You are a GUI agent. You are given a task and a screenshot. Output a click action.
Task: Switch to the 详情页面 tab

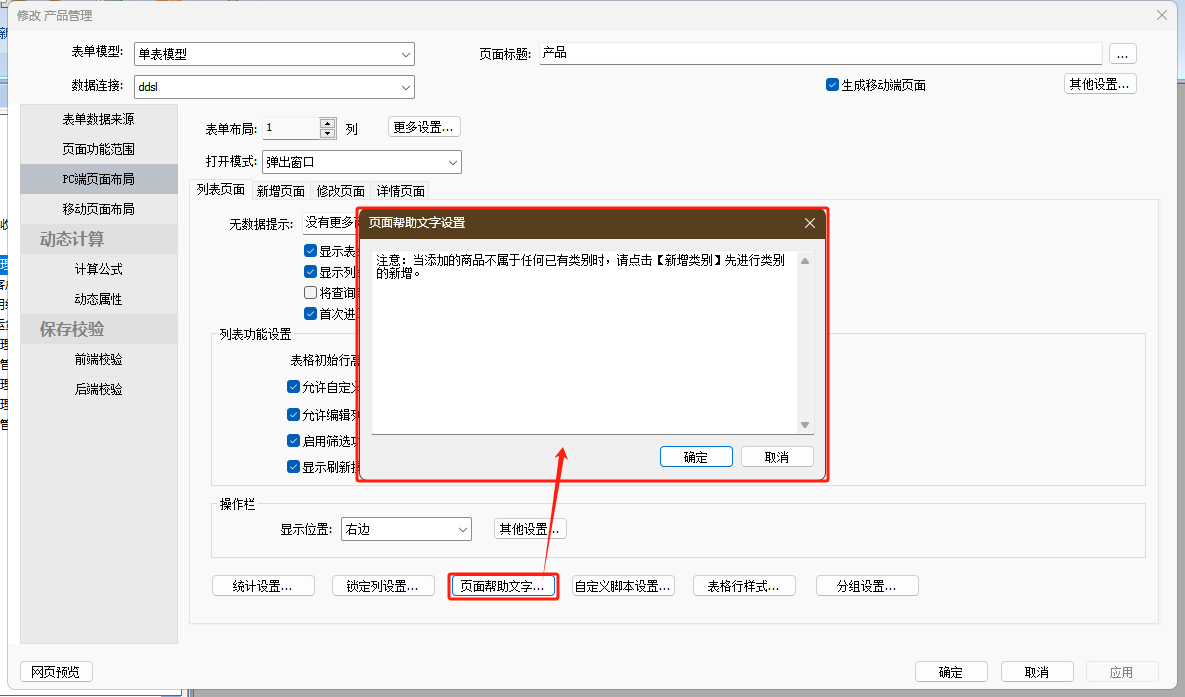click(400, 191)
